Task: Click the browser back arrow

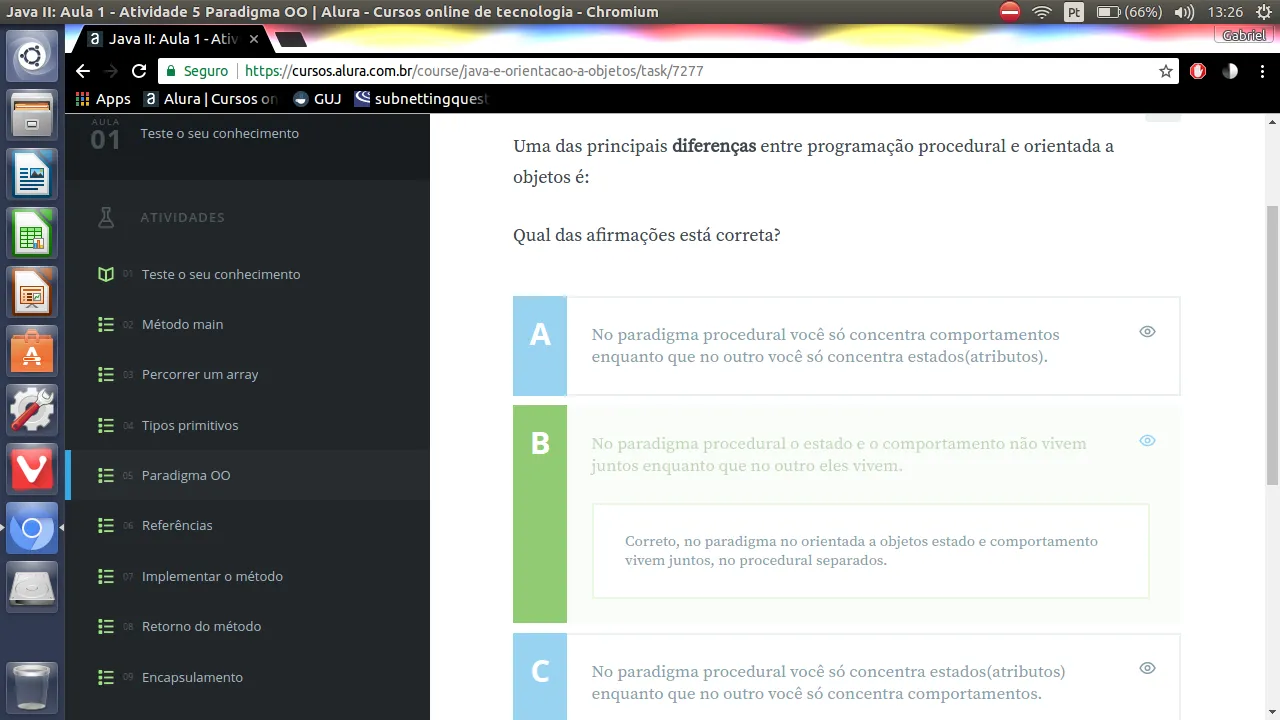Action: [x=83, y=71]
